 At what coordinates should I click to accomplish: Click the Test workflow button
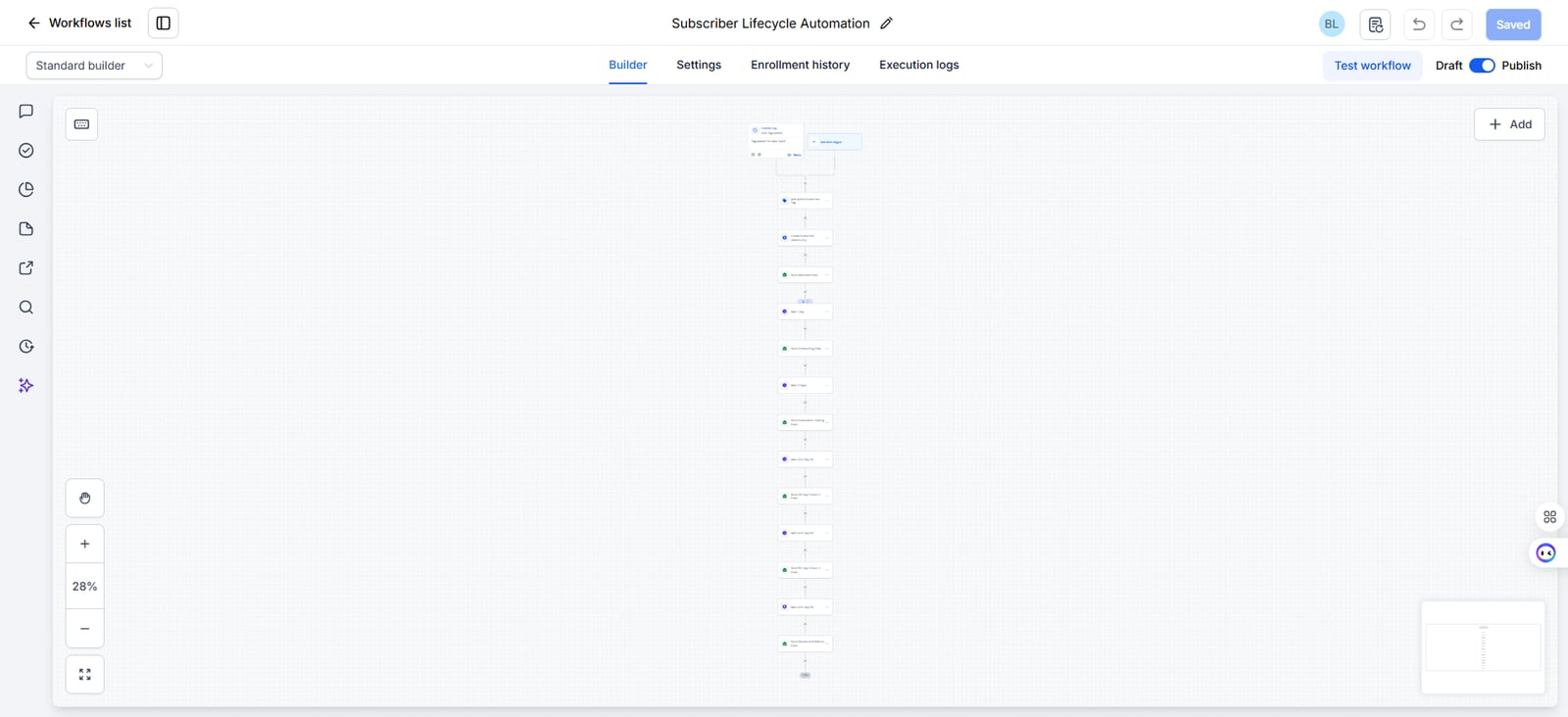click(1372, 66)
